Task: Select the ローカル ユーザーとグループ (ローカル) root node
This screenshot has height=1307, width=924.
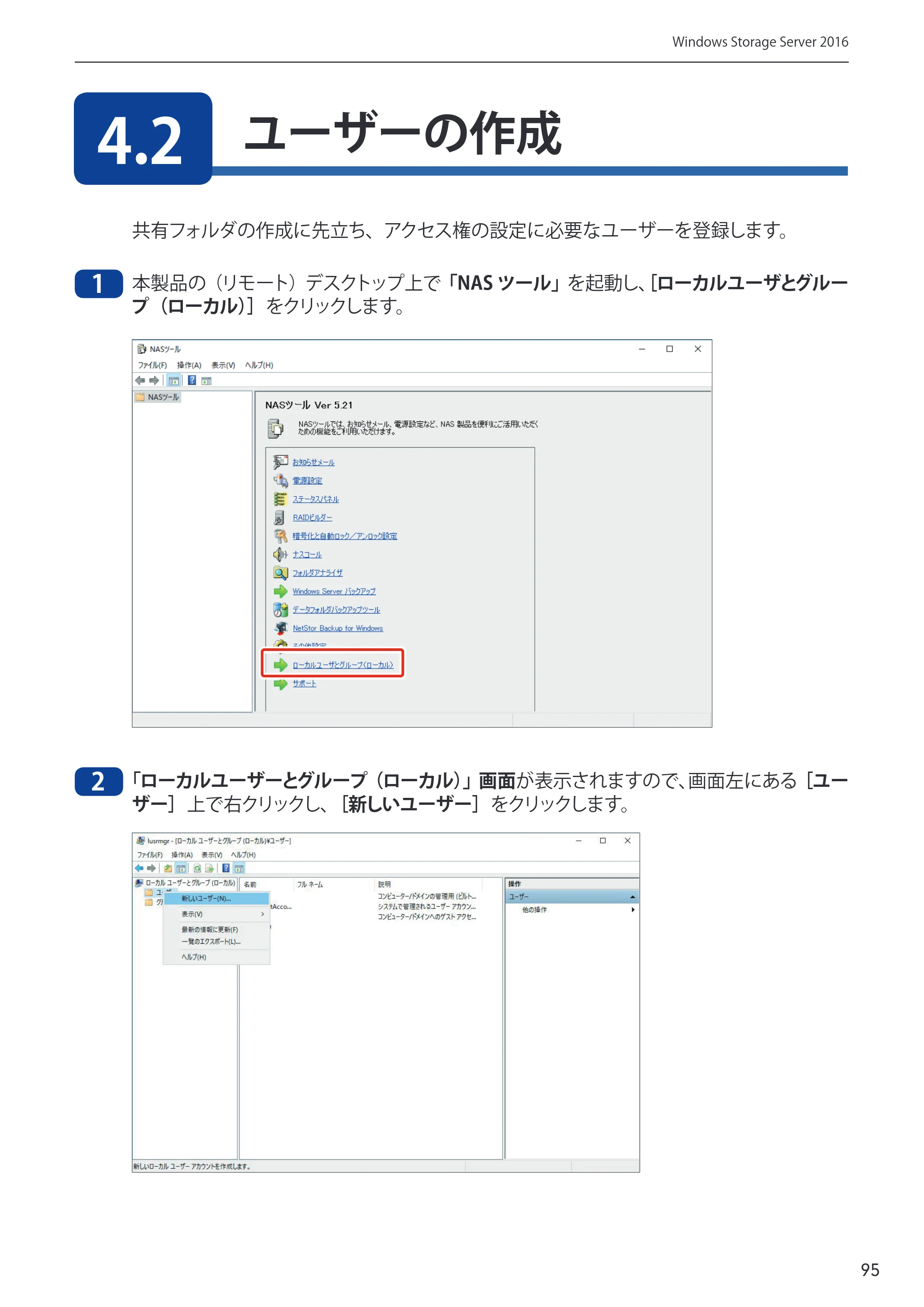Action: [185, 883]
